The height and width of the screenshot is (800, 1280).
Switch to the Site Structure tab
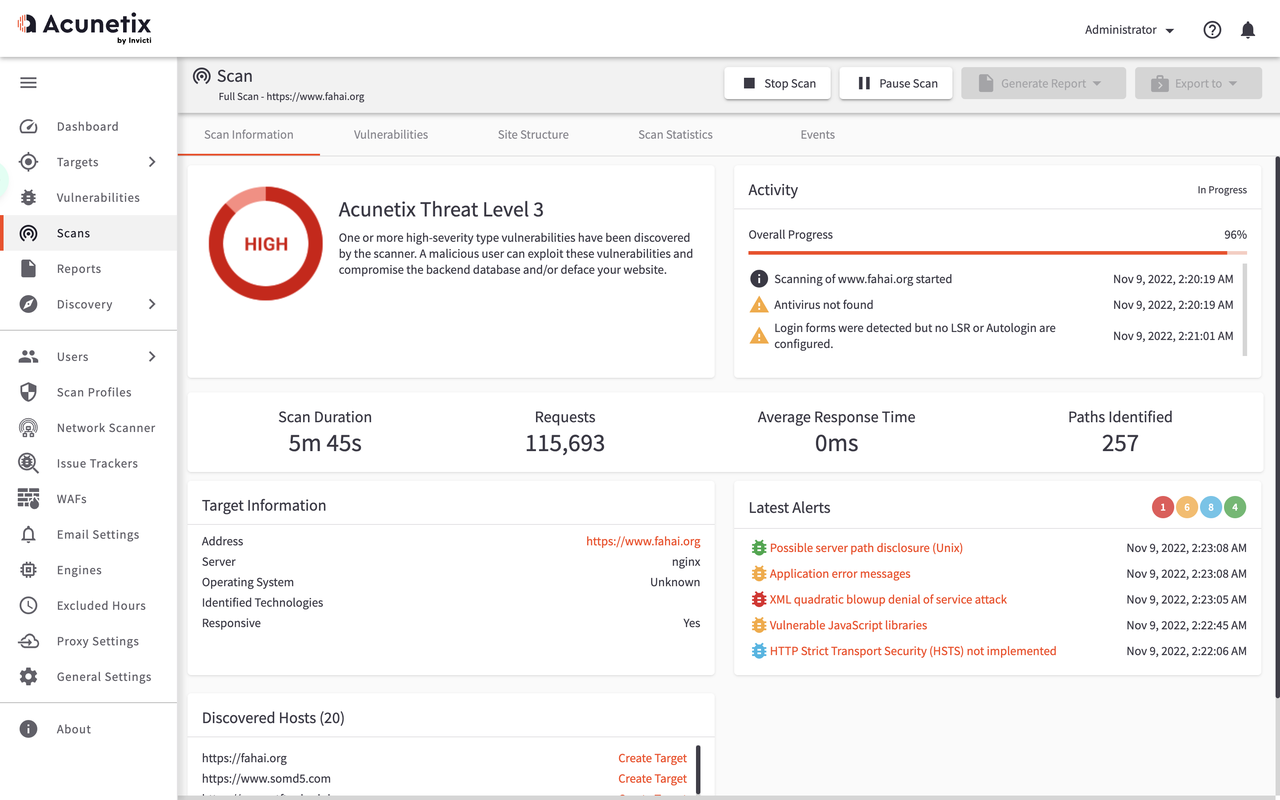[533, 135]
